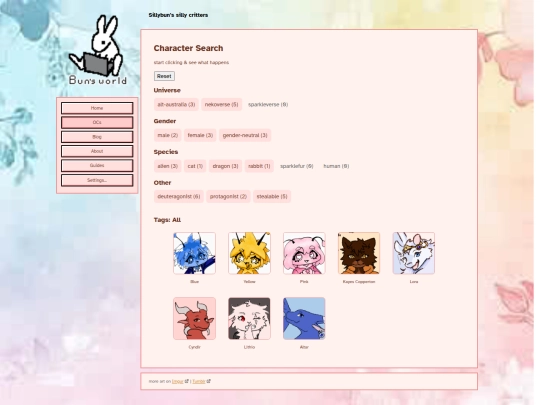This screenshot has height=405, width=540.
Task: Toggle the alt-australia (3) universe tag
Action: click(176, 104)
